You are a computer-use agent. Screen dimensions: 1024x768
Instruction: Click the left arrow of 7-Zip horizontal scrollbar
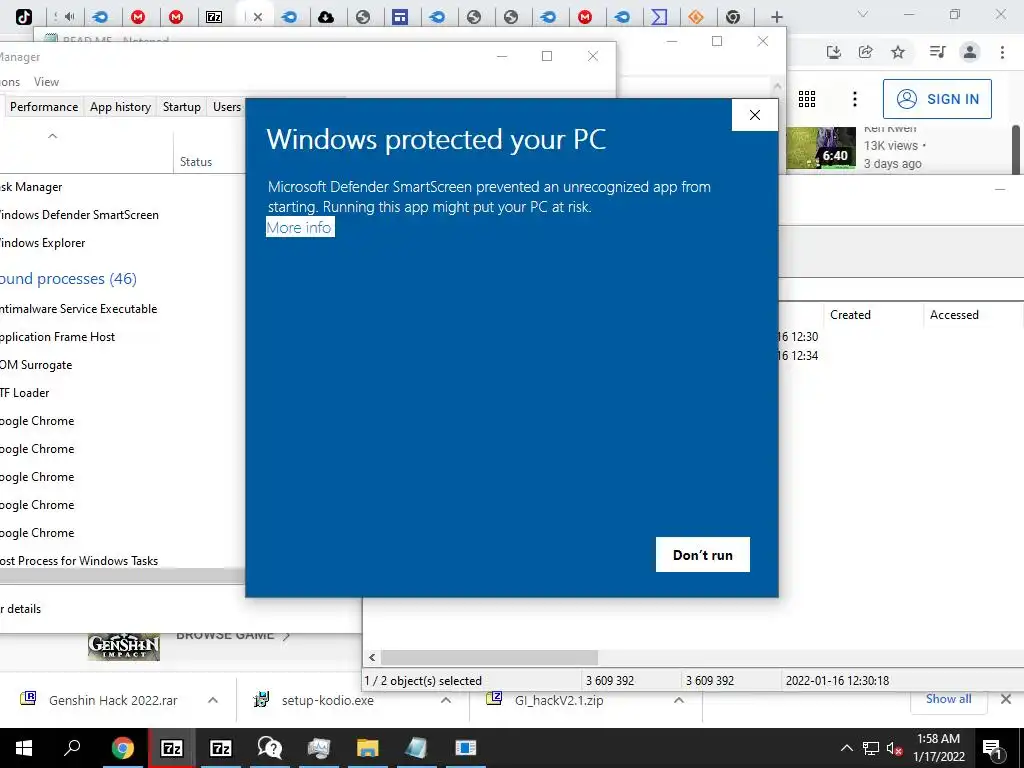372,658
